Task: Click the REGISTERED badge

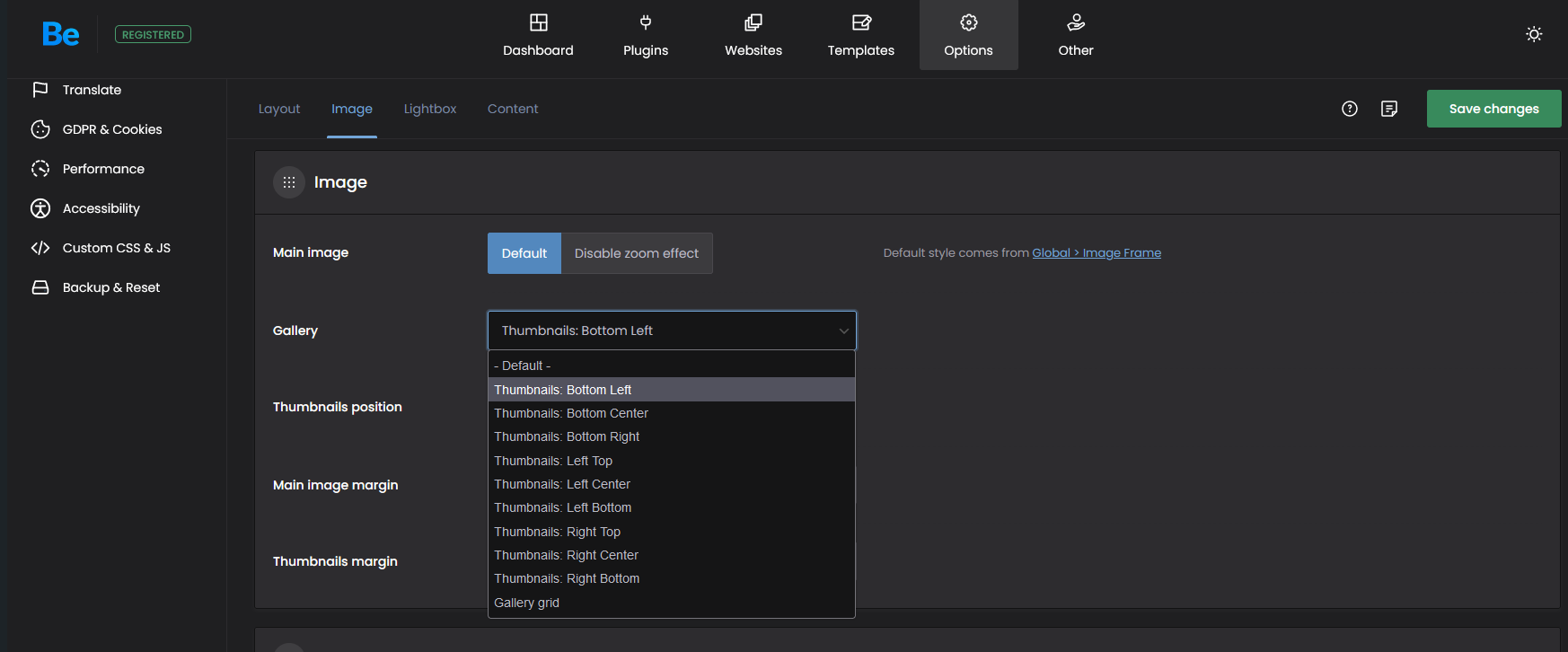Action: pos(153,34)
